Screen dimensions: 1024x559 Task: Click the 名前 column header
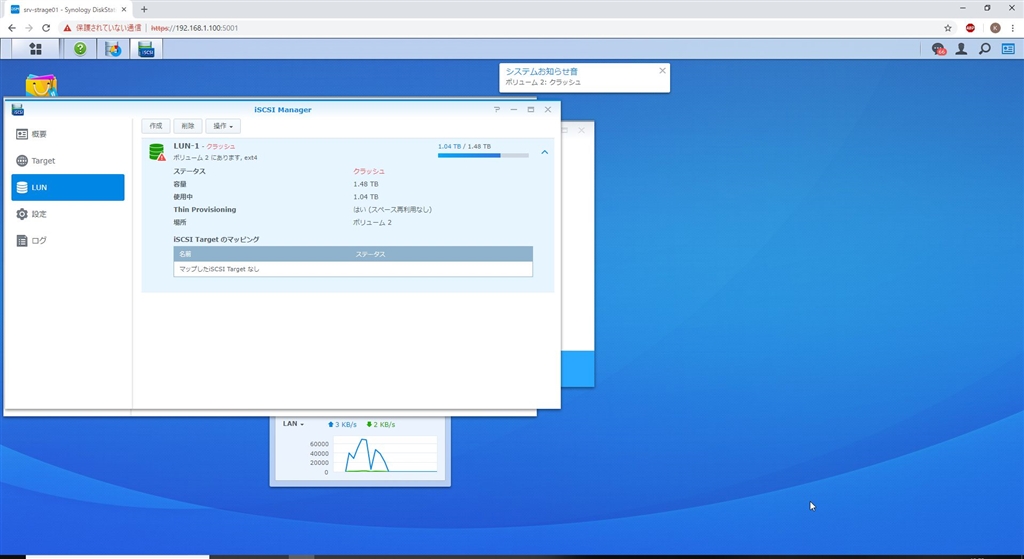pos(185,254)
